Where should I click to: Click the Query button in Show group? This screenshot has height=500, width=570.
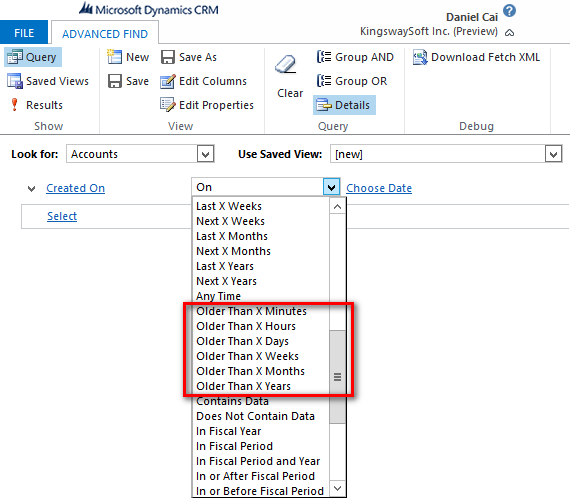pos(33,57)
